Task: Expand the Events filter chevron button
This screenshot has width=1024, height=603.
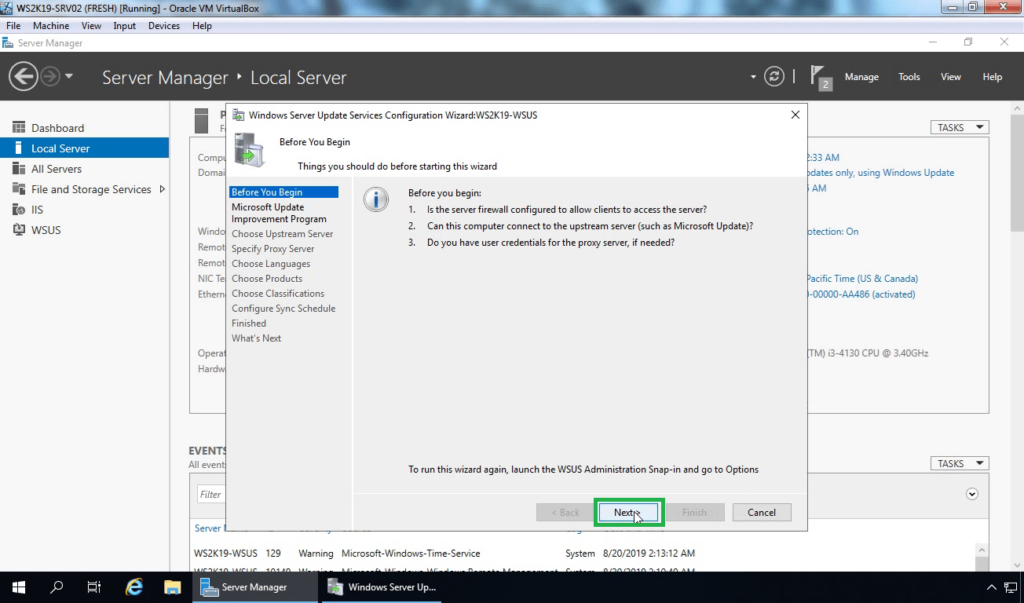Action: point(972,494)
